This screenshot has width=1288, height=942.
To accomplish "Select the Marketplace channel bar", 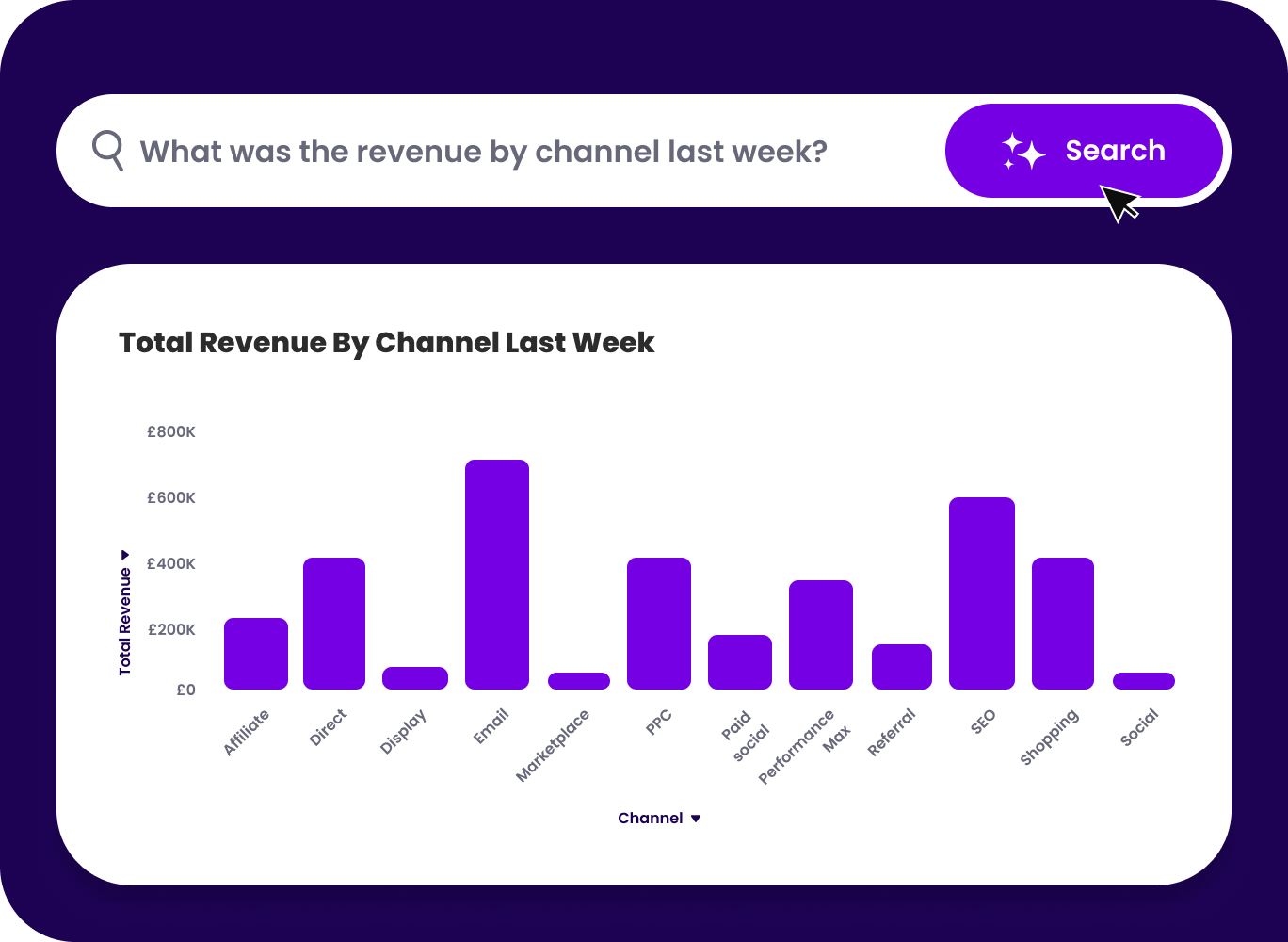I will click(x=579, y=681).
